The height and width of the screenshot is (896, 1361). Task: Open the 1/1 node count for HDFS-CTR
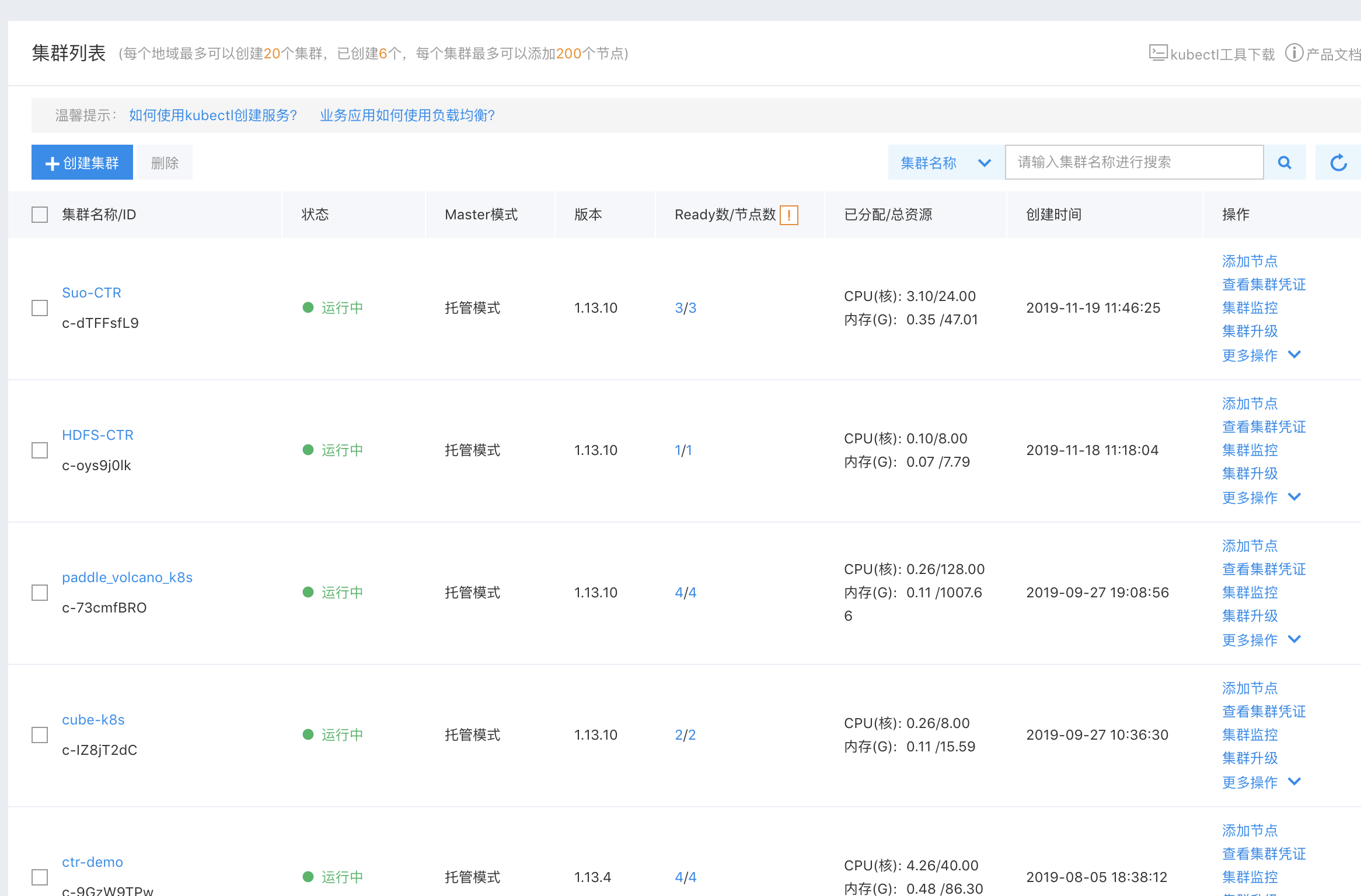(683, 450)
